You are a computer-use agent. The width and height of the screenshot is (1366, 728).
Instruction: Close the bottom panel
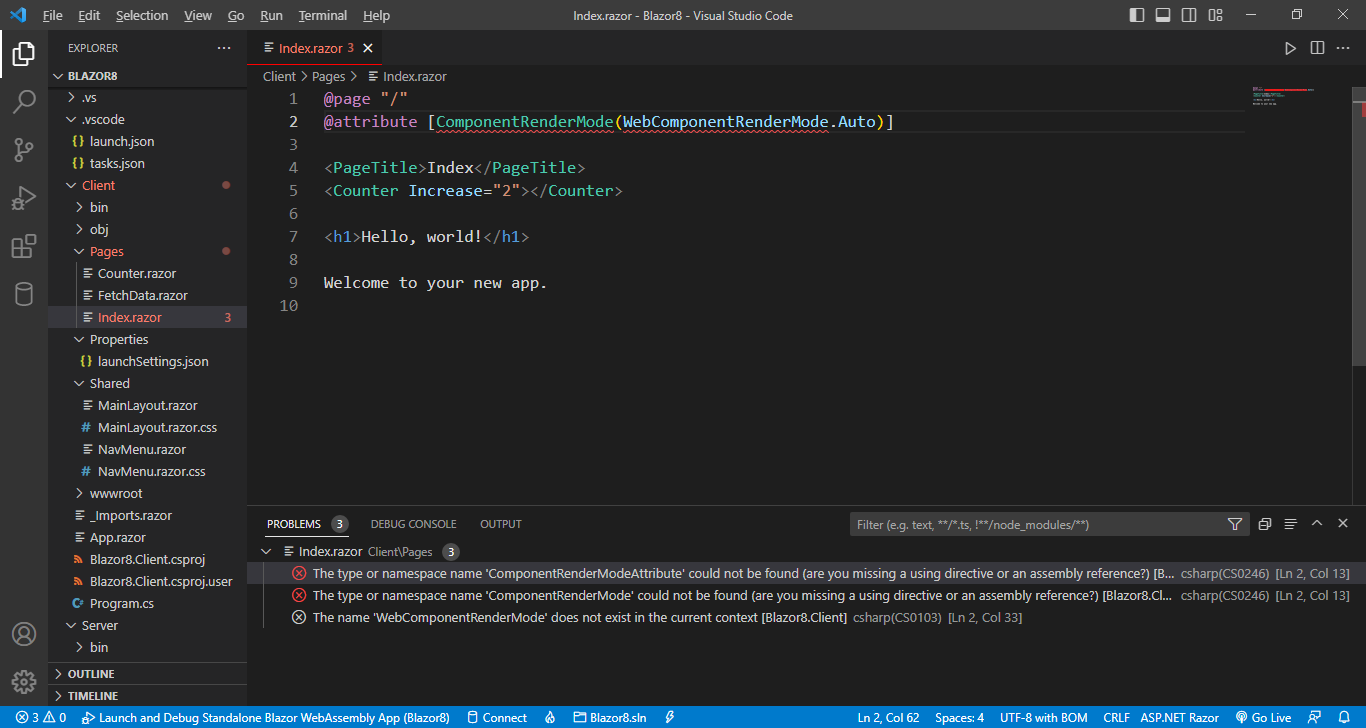coord(1343,524)
